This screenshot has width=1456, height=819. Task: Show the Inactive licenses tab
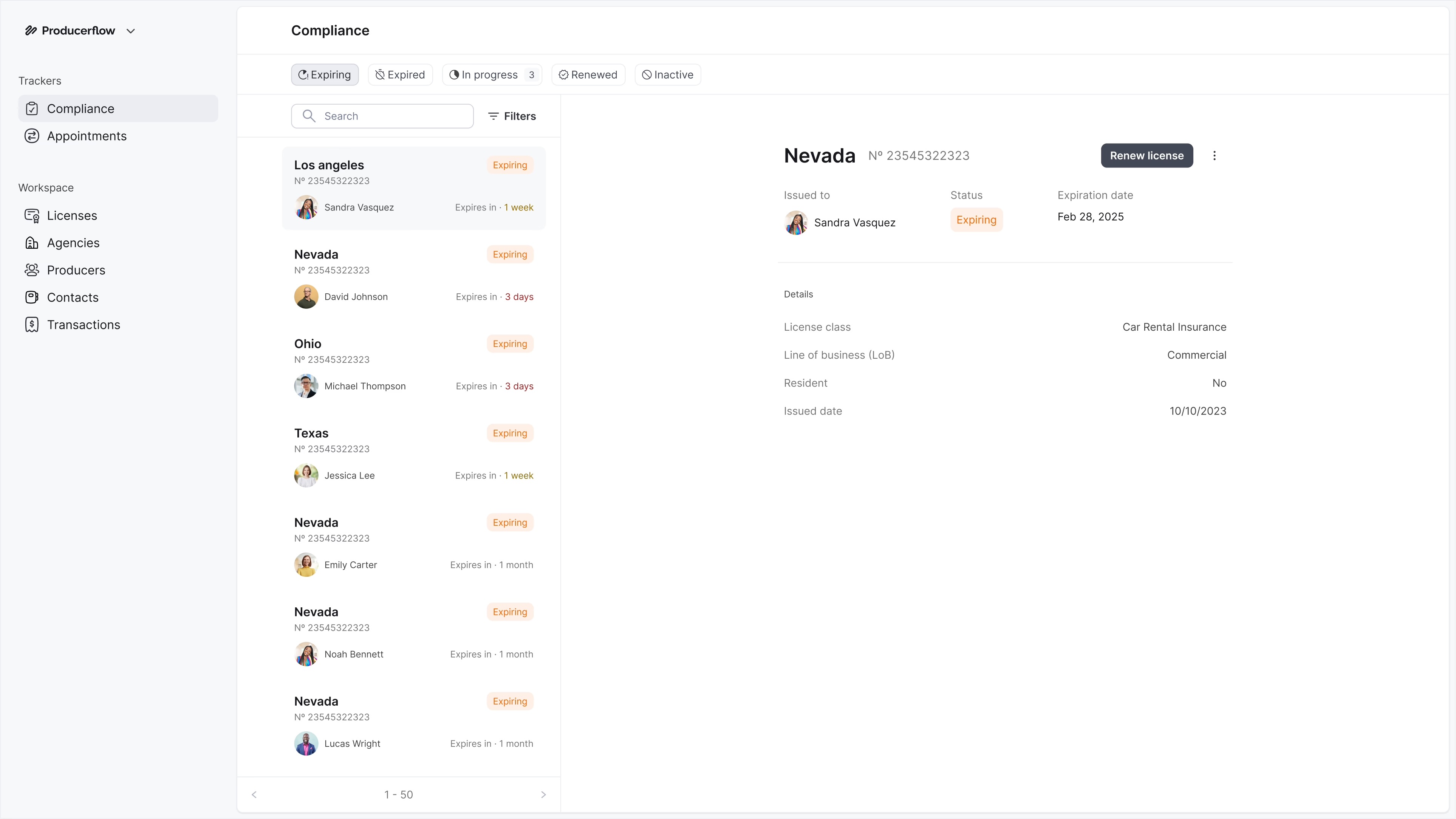pyautogui.click(x=667, y=74)
